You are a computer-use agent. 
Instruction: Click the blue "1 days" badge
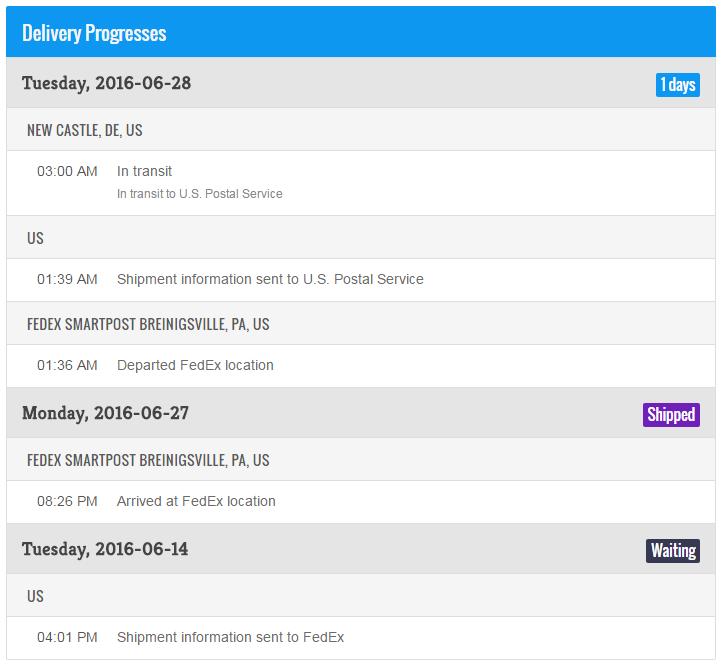point(677,84)
